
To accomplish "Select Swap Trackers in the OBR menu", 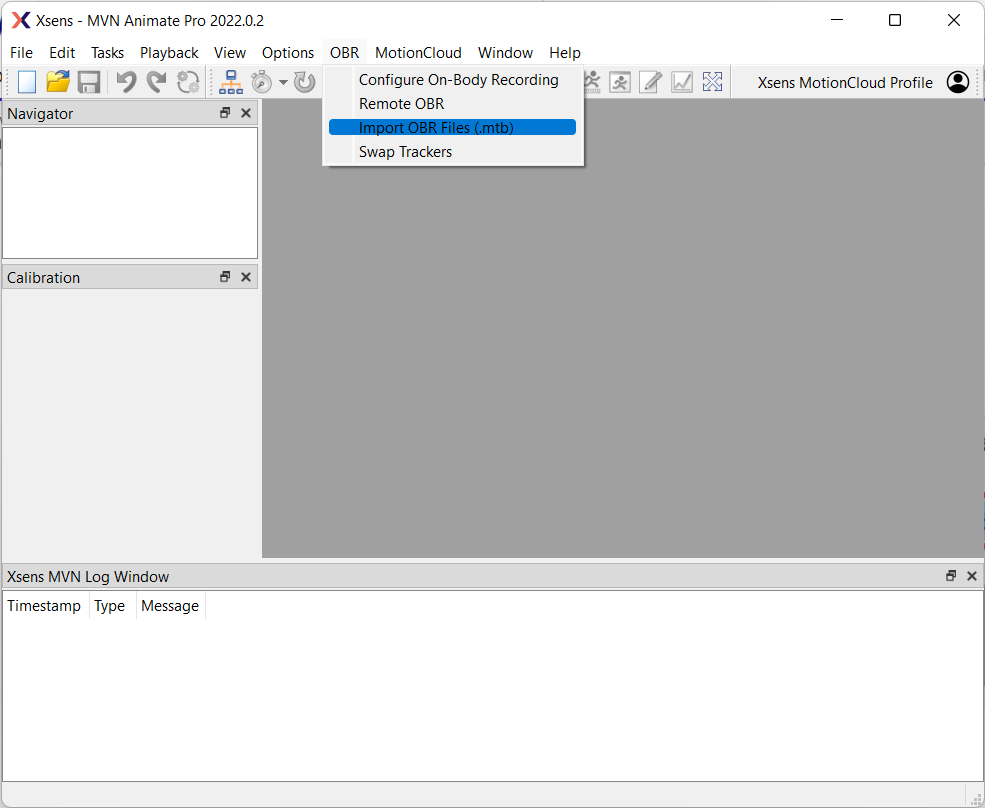I will [x=405, y=152].
